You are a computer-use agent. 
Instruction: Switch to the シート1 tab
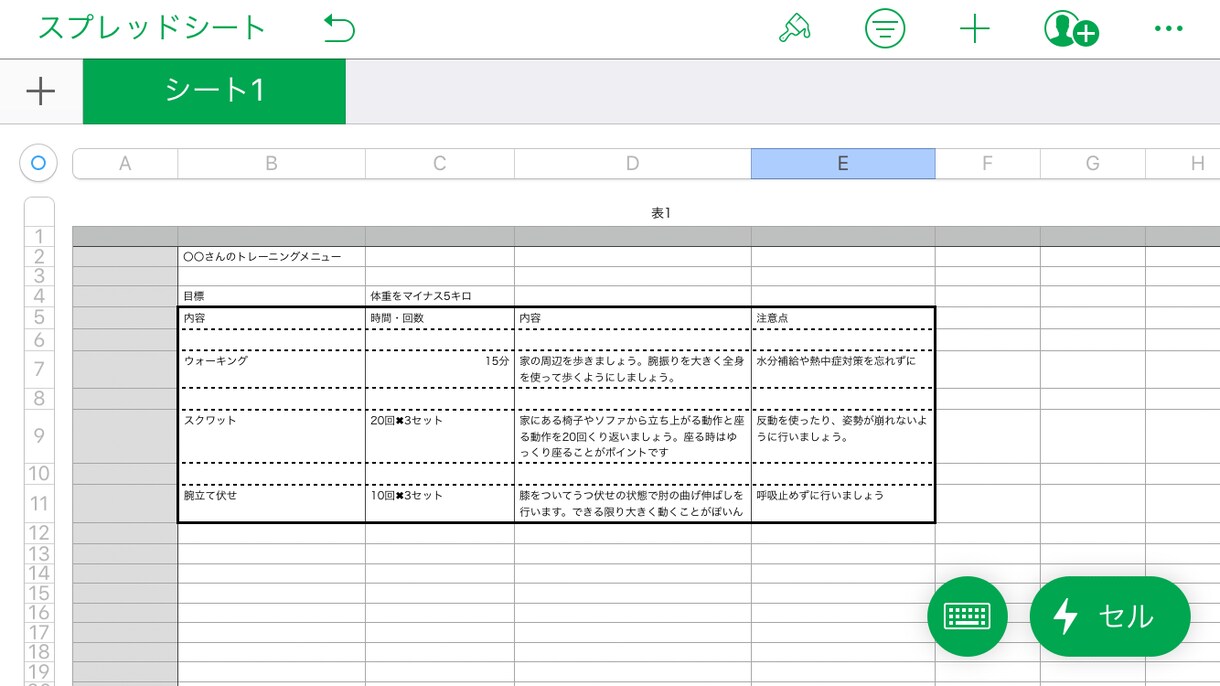click(x=214, y=91)
